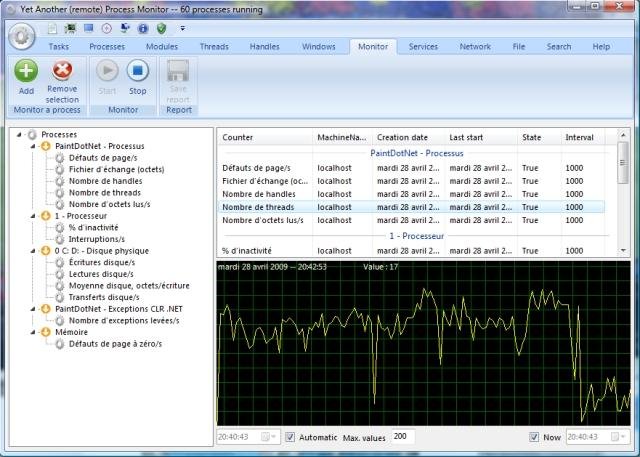
Task: Click the orange icon beside PaintDotNet - Exceptions CLR .NET
Action: (x=46, y=309)
